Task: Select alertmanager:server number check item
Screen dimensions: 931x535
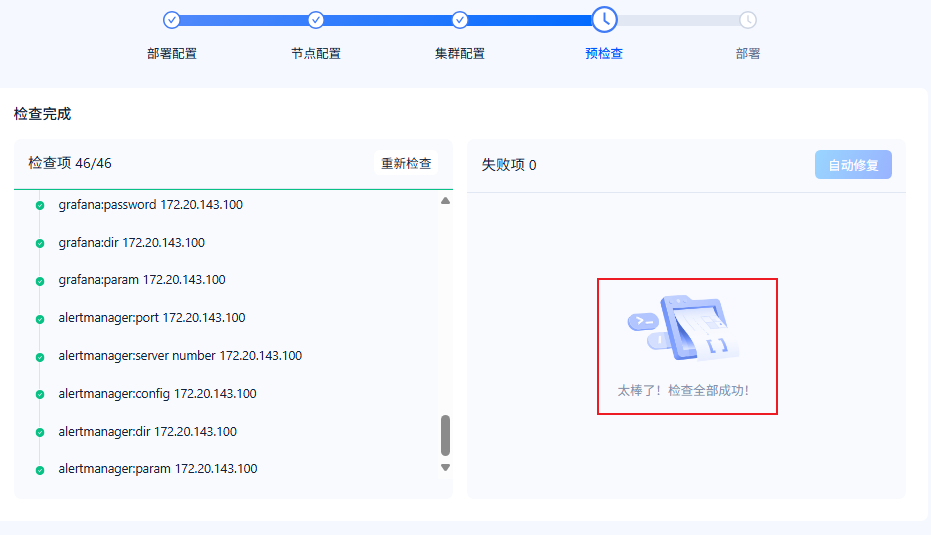Action: click(x=180, y=356)
